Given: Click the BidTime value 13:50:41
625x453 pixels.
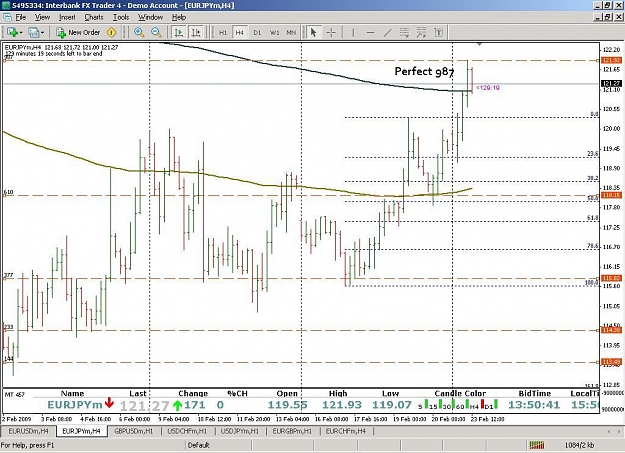Looking at the screenshot, I should [x=534, y=405].
